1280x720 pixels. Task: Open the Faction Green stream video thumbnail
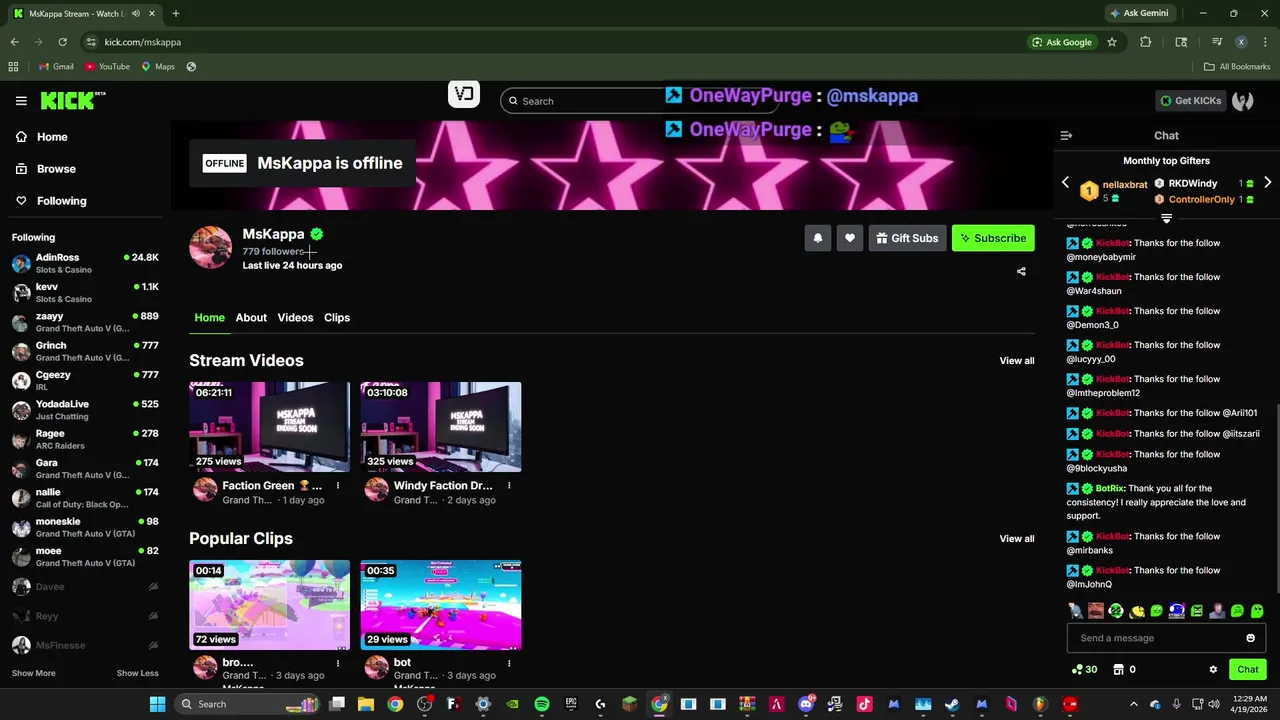pos(269,427)
